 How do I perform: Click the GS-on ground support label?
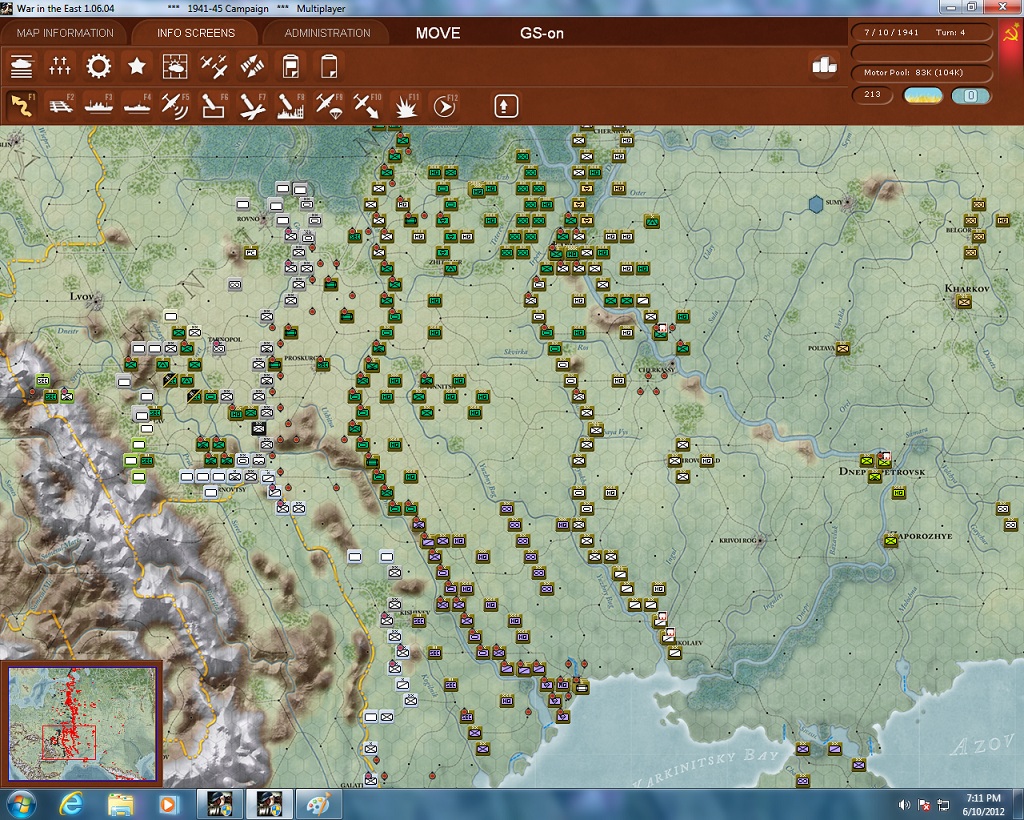[x=541, y=33]
